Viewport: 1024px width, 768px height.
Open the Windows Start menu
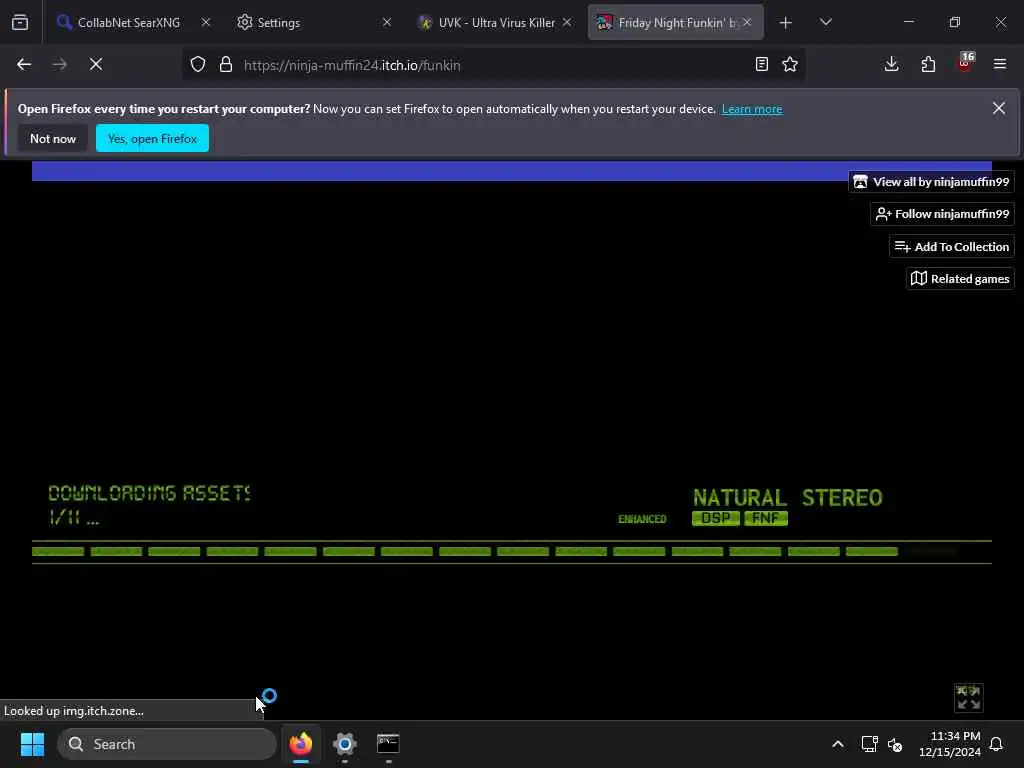click(x=33, y=744)
